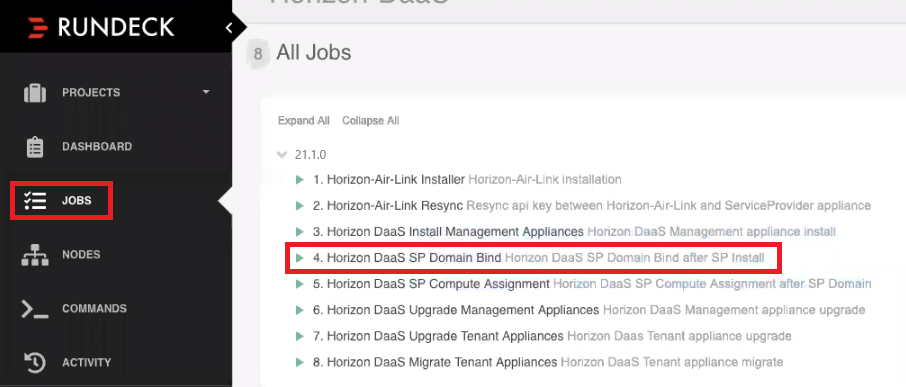Screen dimensions: 906x387
Task: Open Activity in the sidebar
Action: click(x=87, y=363)
